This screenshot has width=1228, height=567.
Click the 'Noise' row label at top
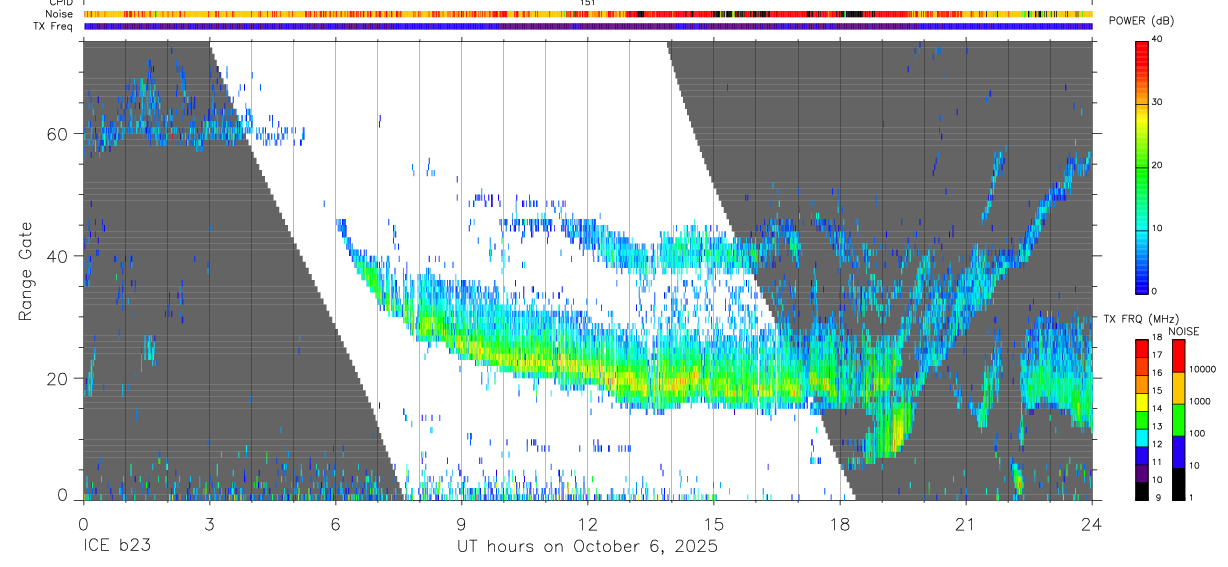pyautogui.click(x=59, y=15)
